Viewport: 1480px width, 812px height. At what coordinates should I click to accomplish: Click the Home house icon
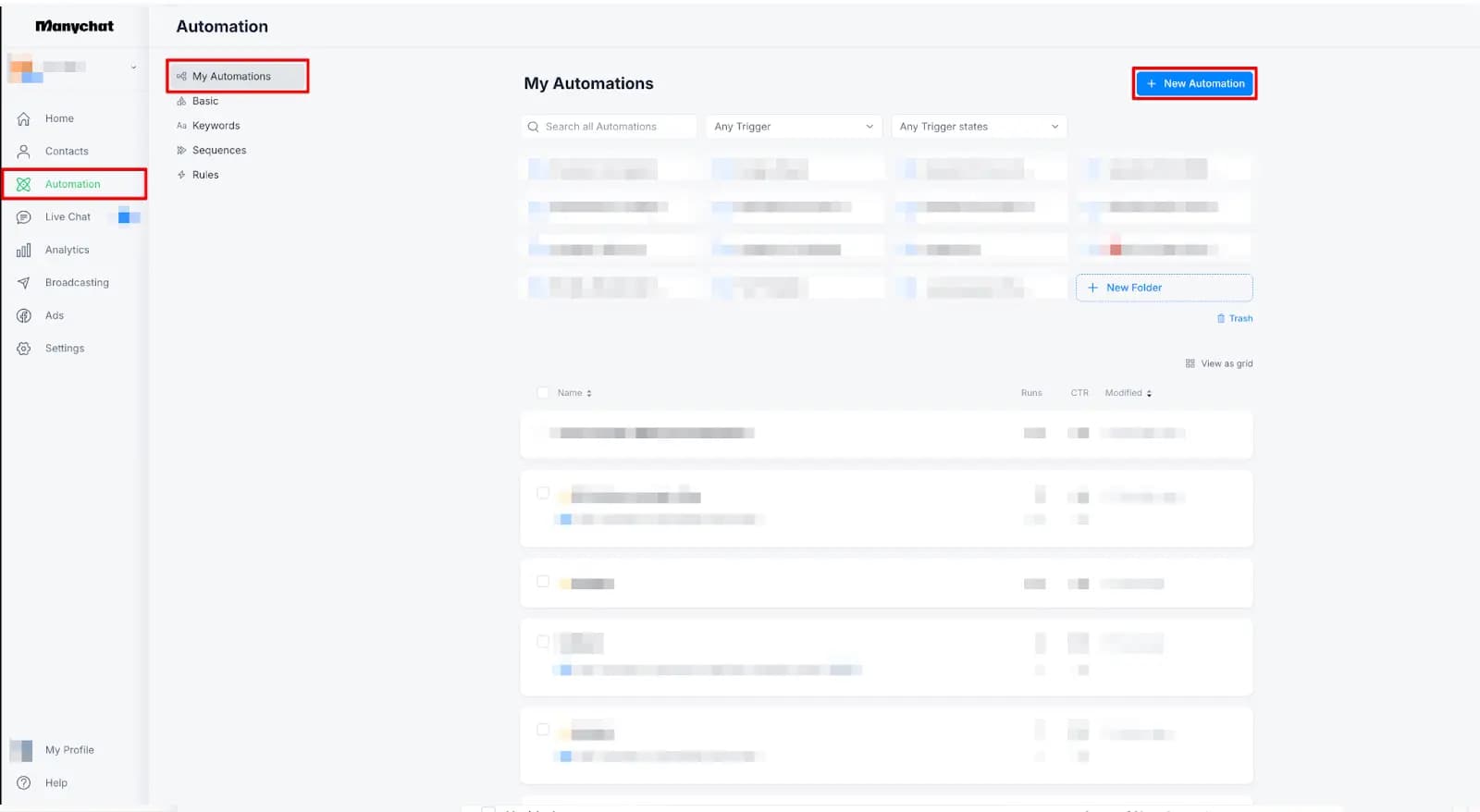click(24, 118)
